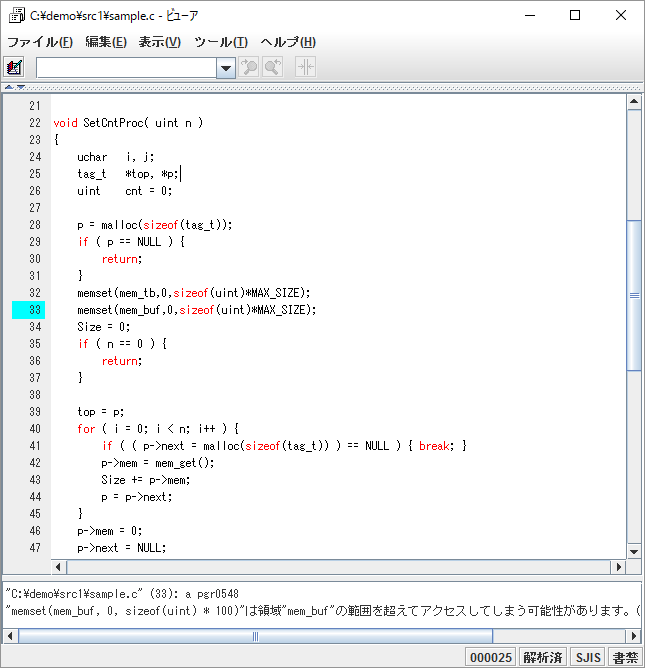This screenshot has width=645, height=668.
Task: Click the 'Size += p->mem;' line
Action: (x=146, y=480)
